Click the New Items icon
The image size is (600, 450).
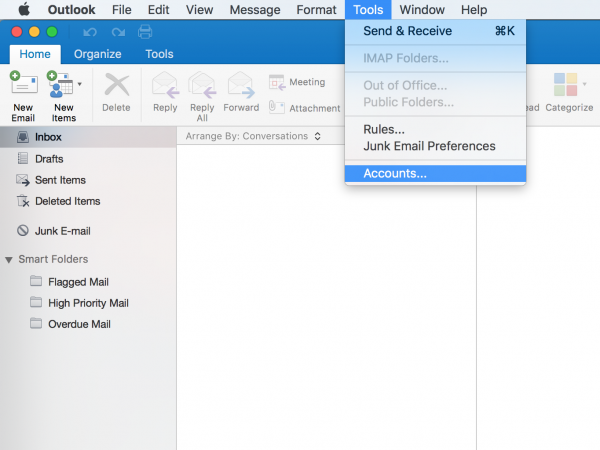pos(60,84)
